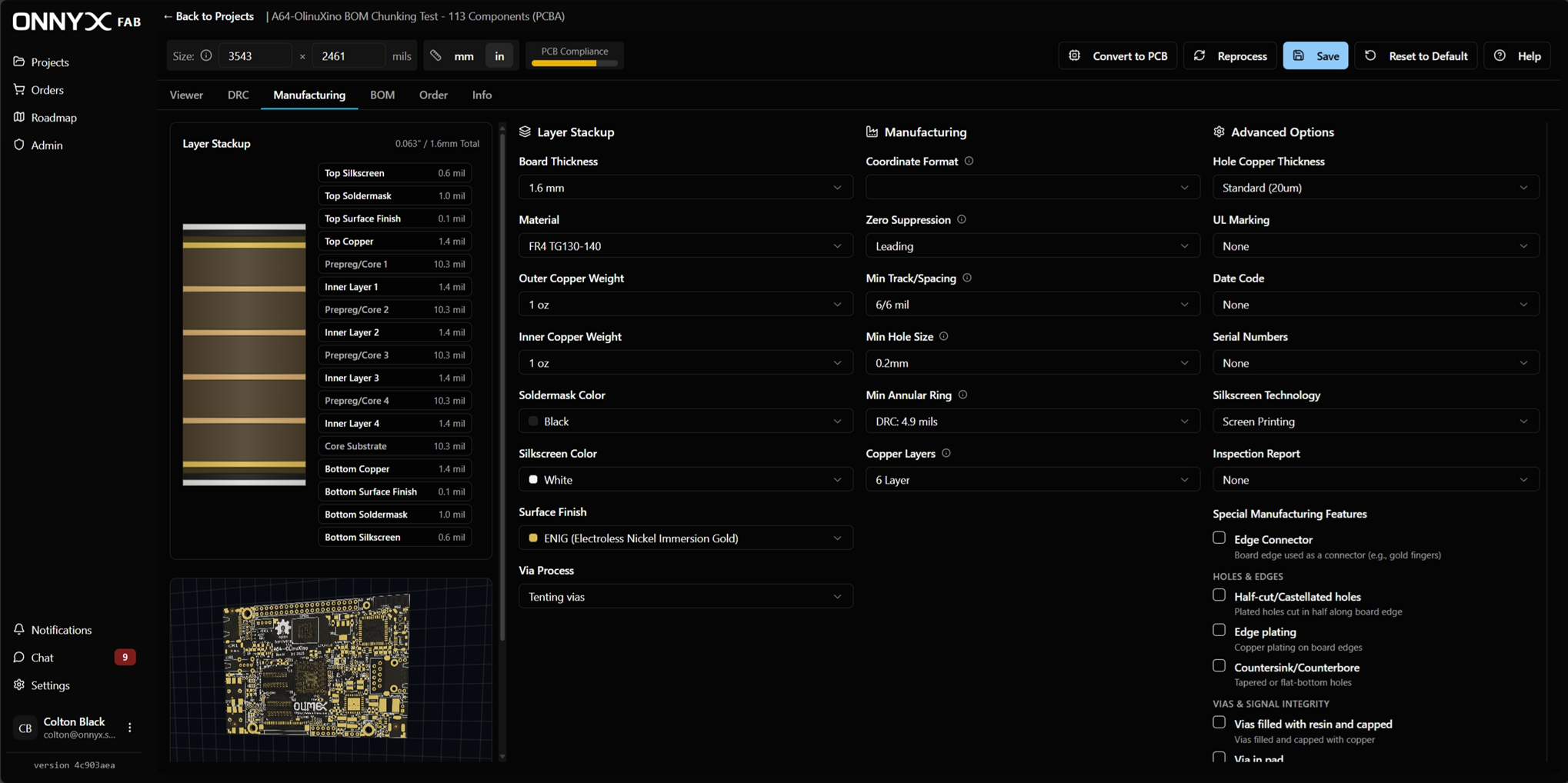Click the Save button

[x=1315, y=55]
